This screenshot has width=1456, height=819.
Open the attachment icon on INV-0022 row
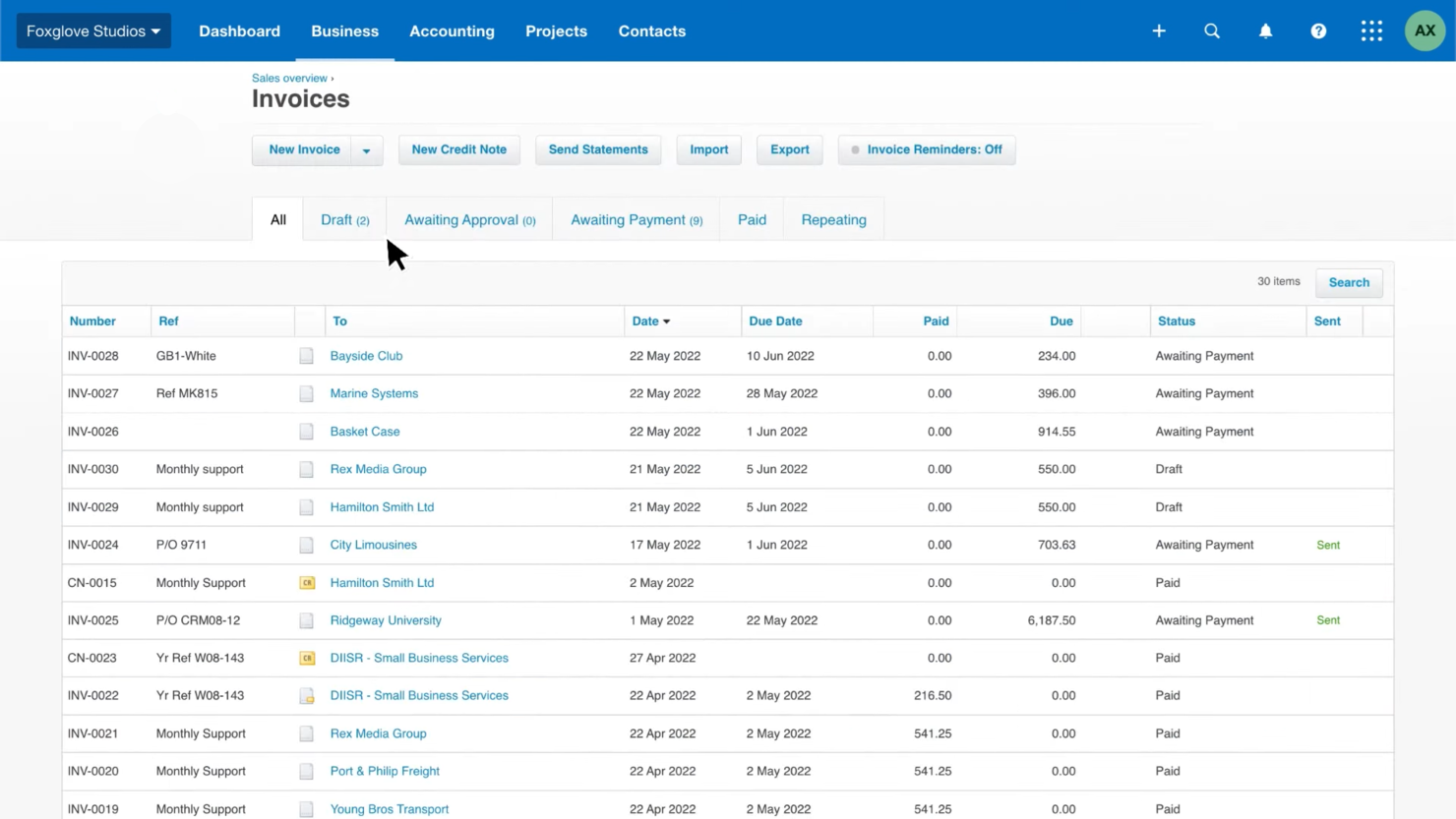pyautogui.click(x=306, y=695)
